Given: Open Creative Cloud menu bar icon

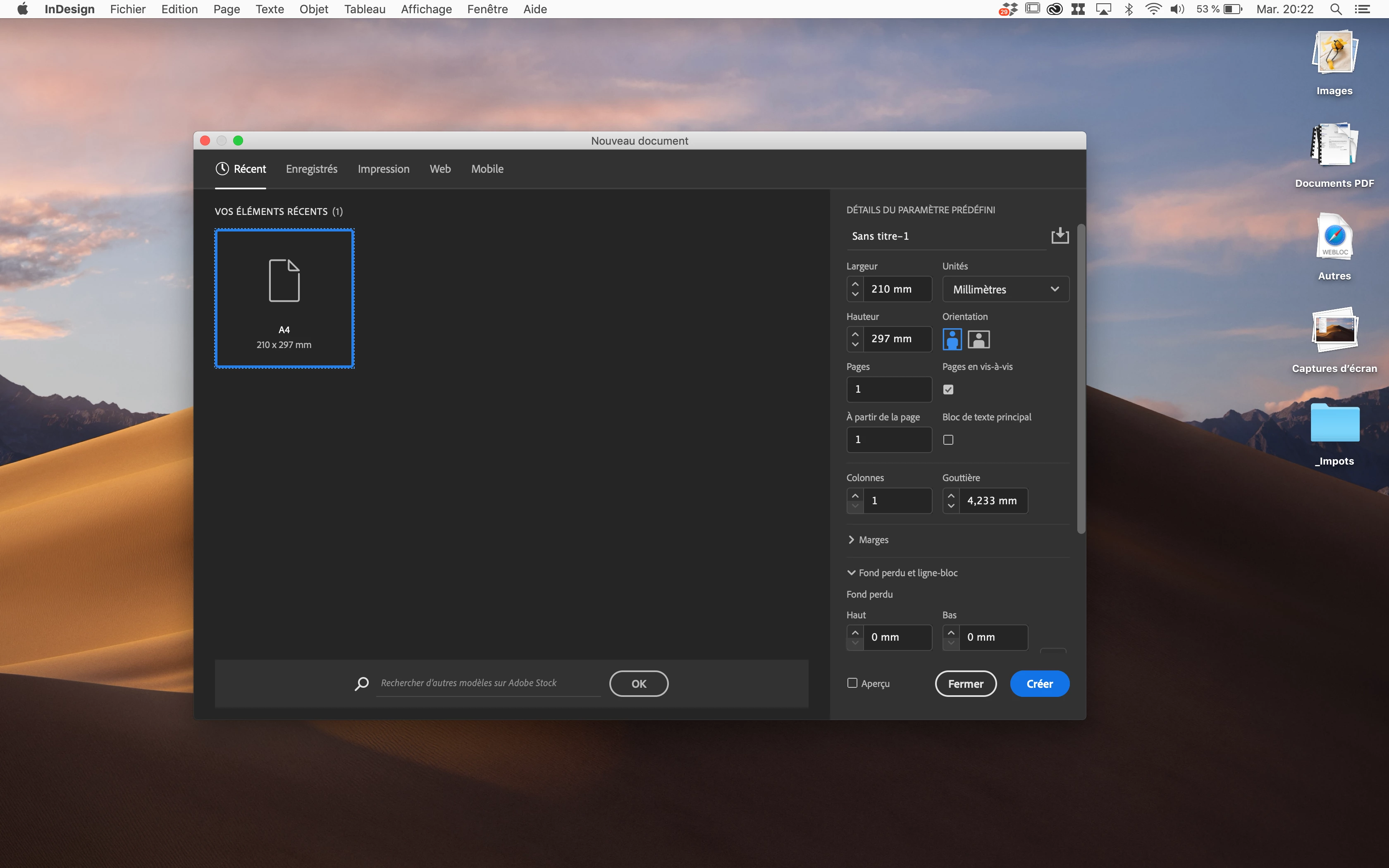Looking at the screenshot, I should pyautogui.click(x=1055, y=9).
